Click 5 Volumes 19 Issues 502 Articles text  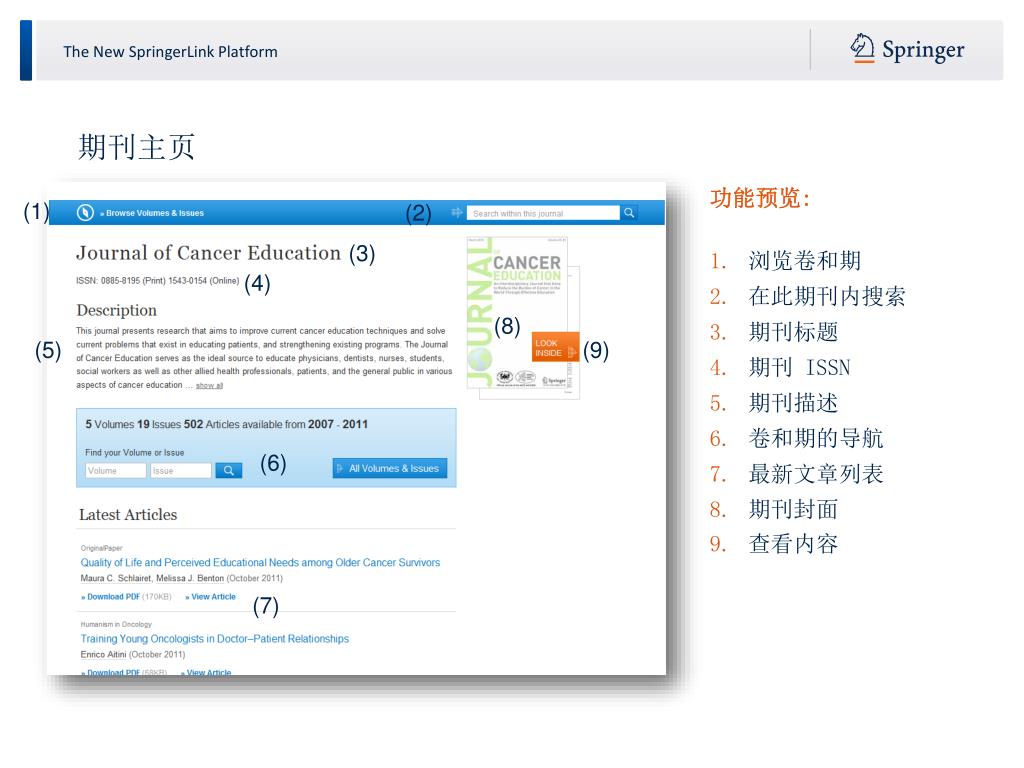(226, 424)
